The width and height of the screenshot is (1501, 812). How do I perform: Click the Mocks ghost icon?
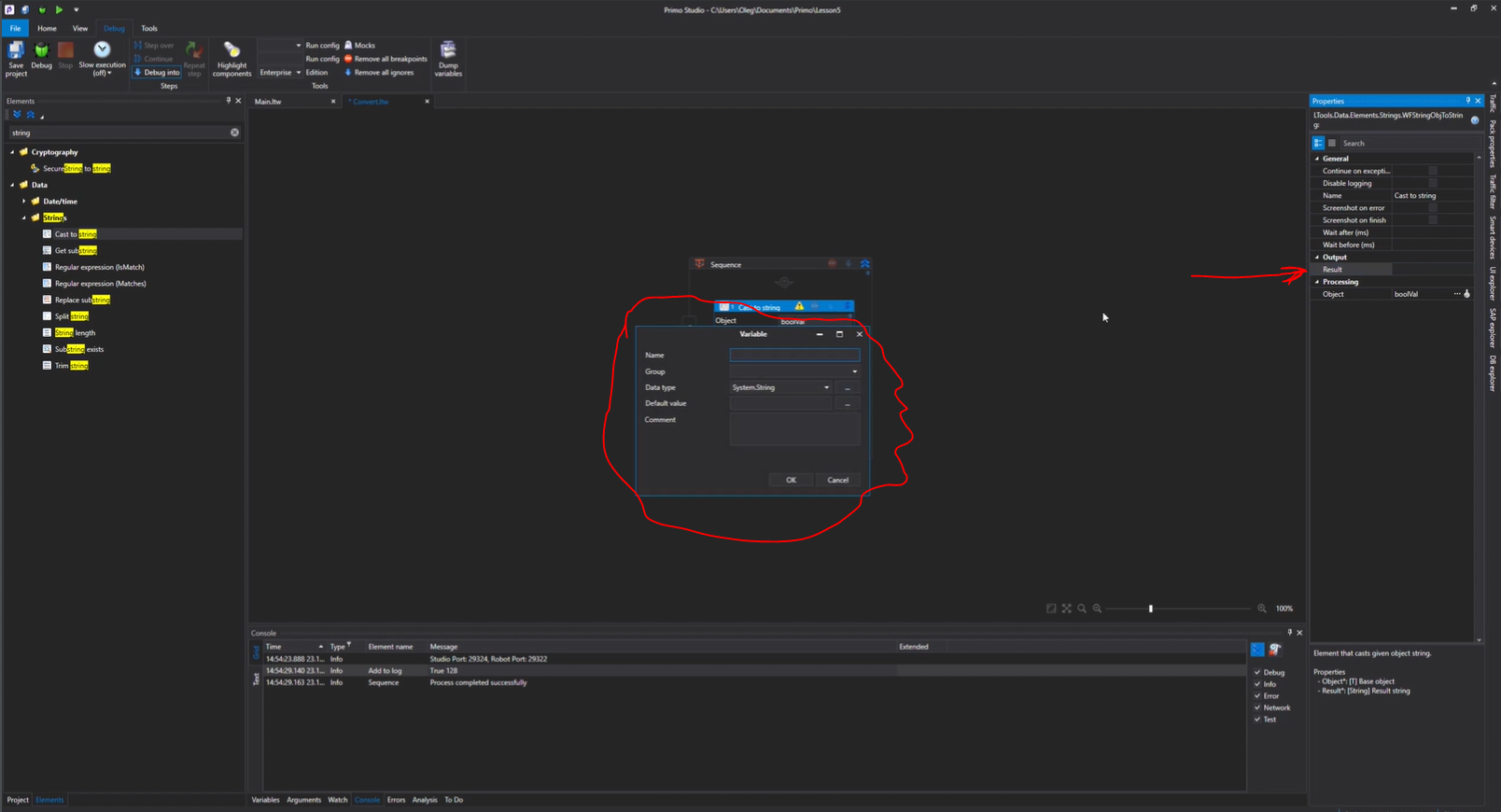coord(349,45)
